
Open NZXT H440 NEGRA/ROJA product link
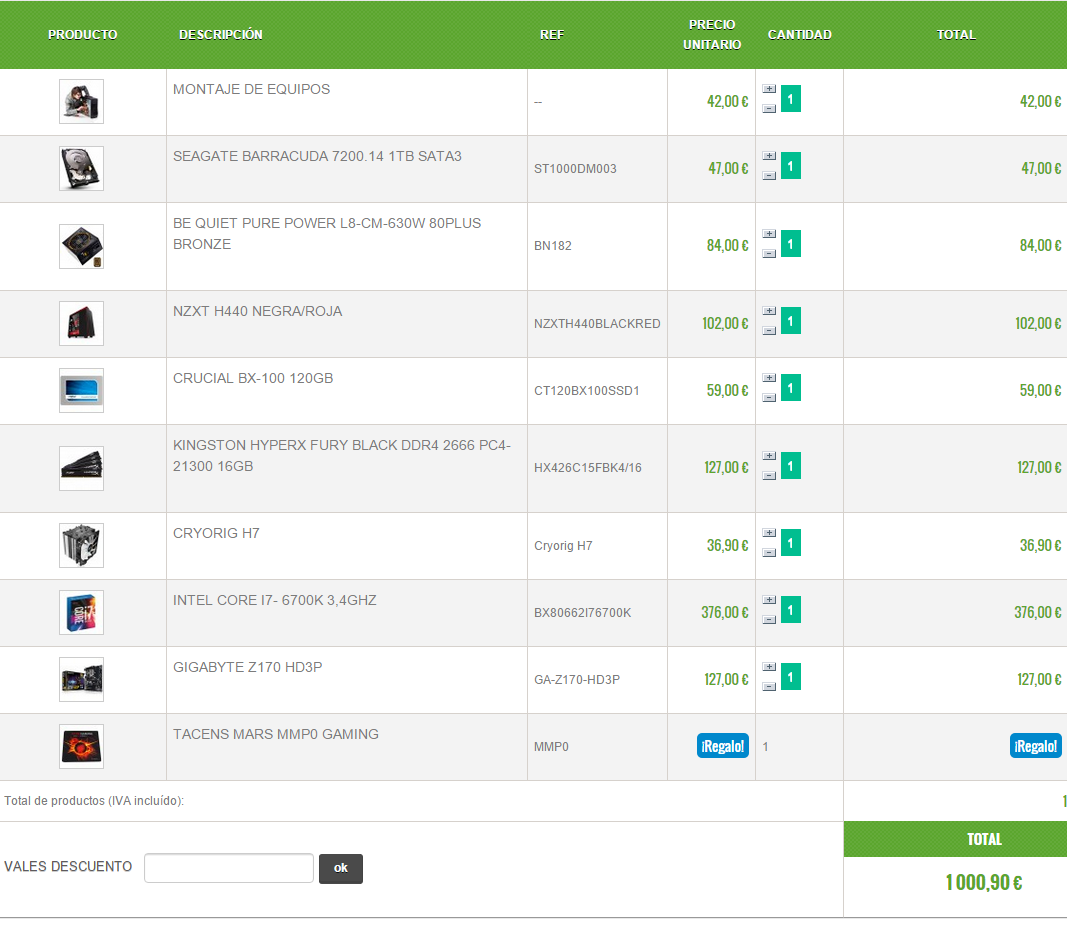click(x=257, y=311)
